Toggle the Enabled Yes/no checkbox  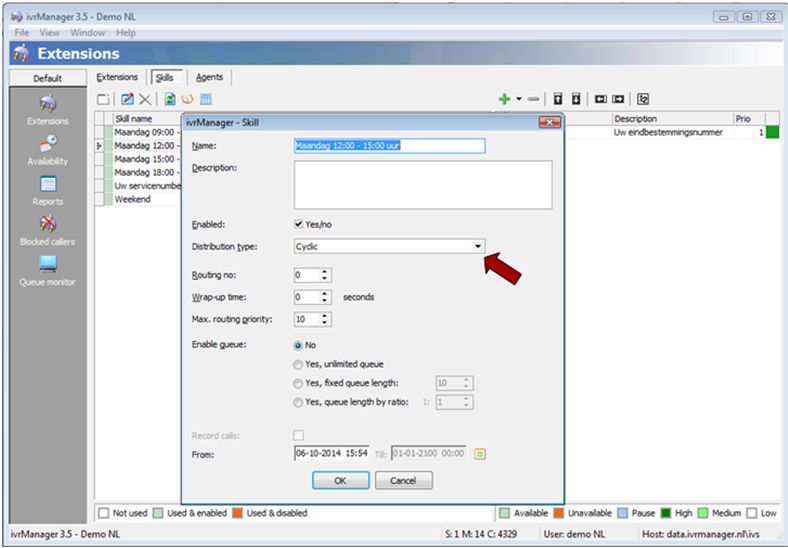pyautogui.click(x=299, y=224)
